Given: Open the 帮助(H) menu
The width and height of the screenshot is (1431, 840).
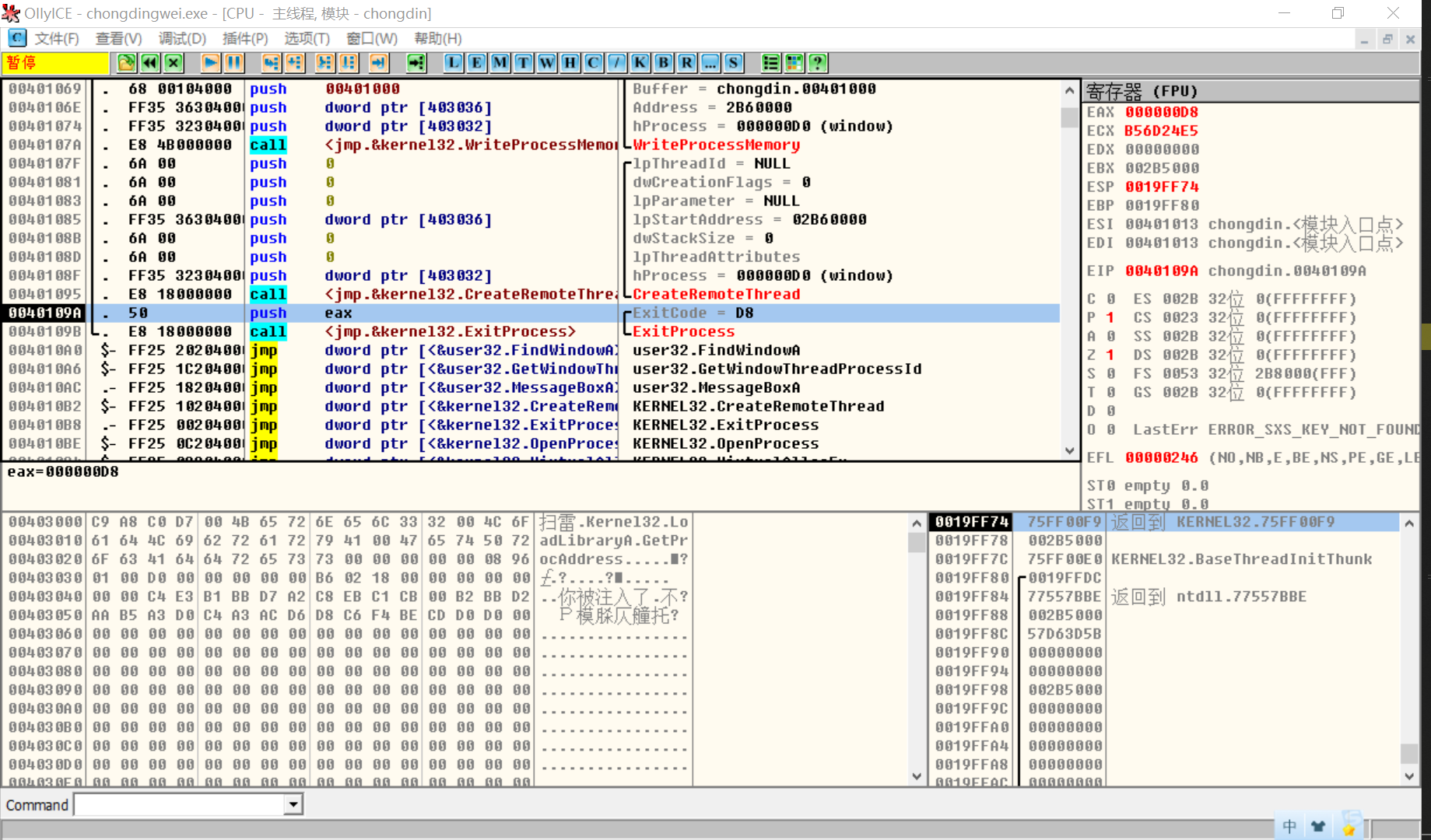Looking at the screenshot, I should 438,38.
